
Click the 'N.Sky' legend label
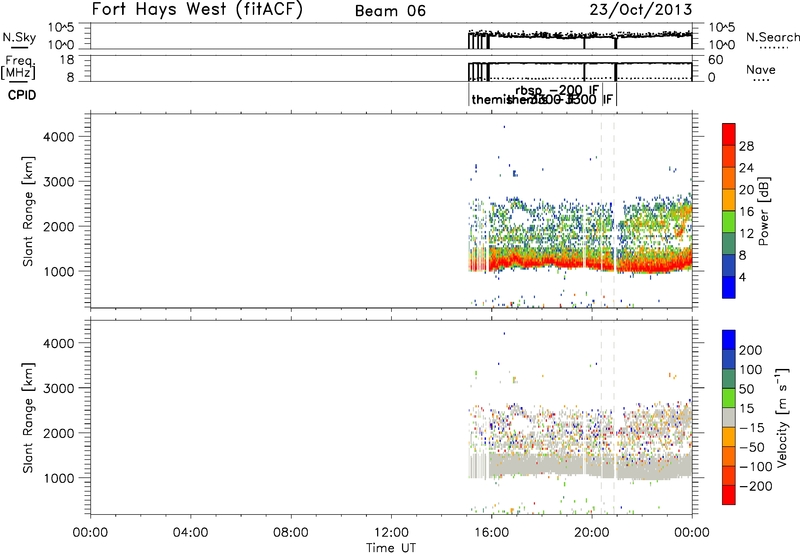[19, 37]
